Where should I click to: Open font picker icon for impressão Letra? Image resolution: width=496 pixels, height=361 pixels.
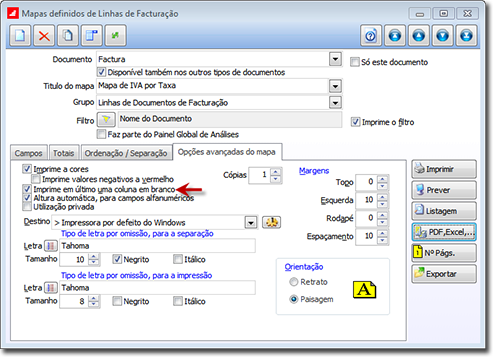(51, 288)
